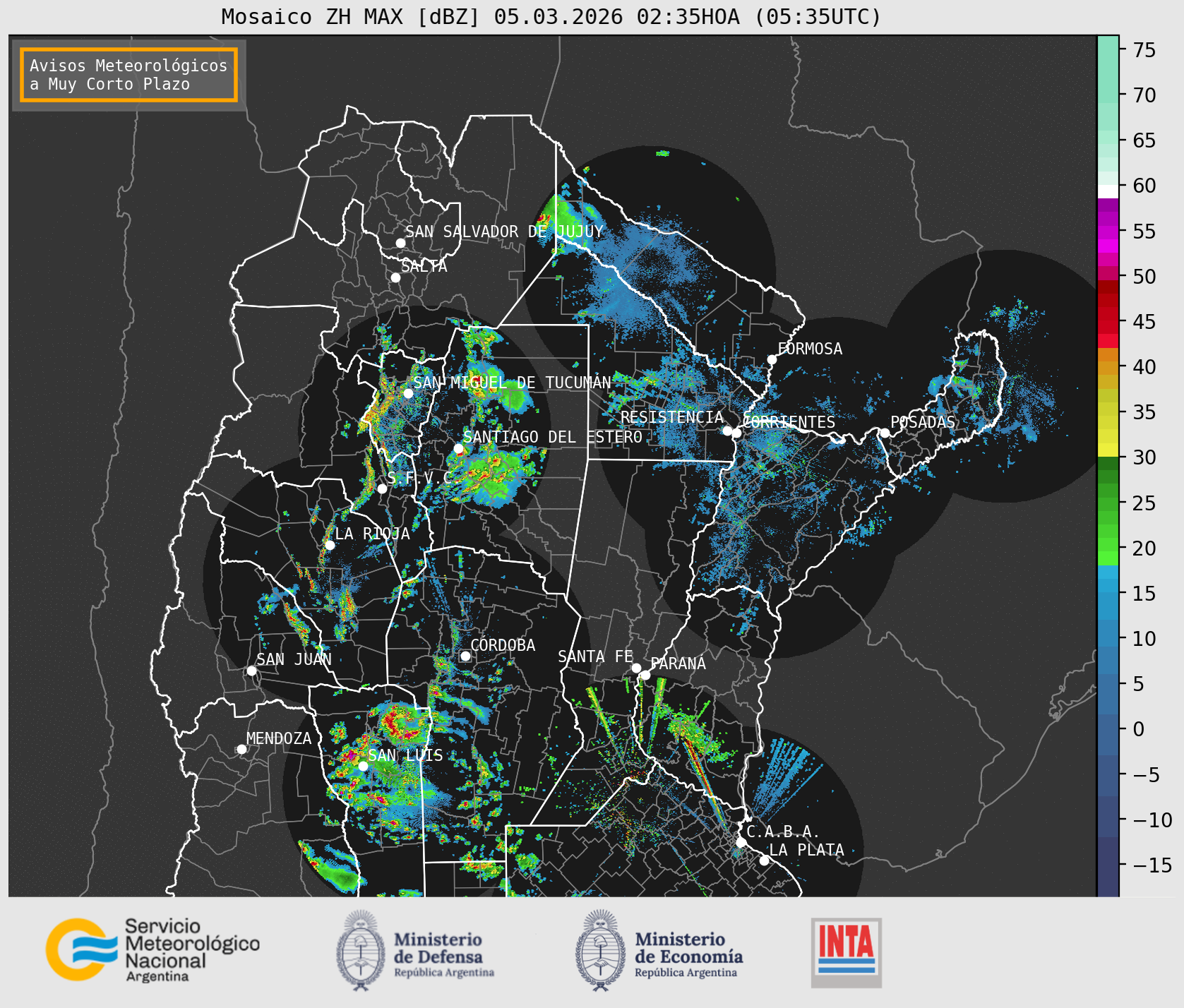Click the 75 dBZ value on the color scale
Viewport: 1184px width, 1008px height.
click(1144, 50)
